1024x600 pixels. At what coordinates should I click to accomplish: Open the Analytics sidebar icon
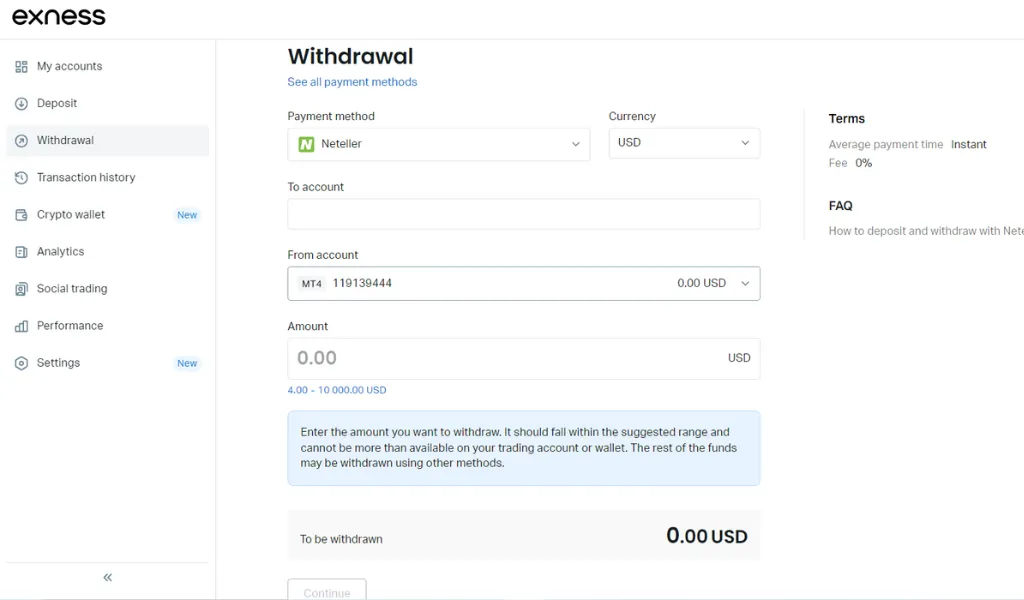[x=21, y=251]
